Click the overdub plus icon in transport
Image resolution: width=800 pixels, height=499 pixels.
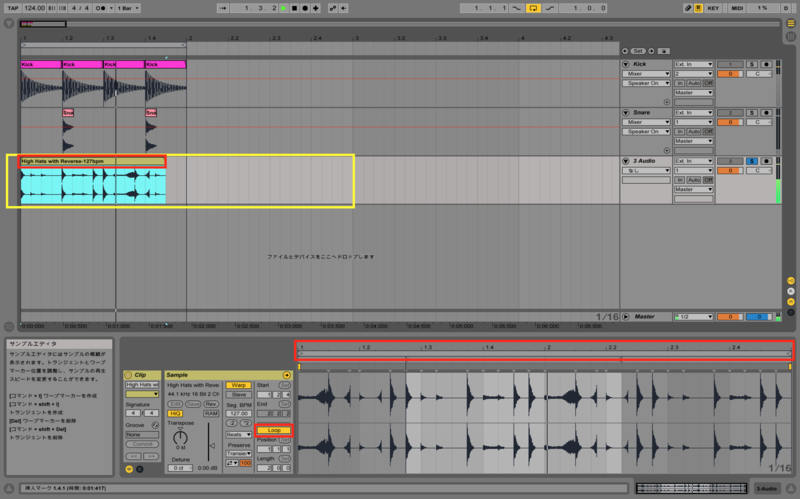[x=316, y=8]
